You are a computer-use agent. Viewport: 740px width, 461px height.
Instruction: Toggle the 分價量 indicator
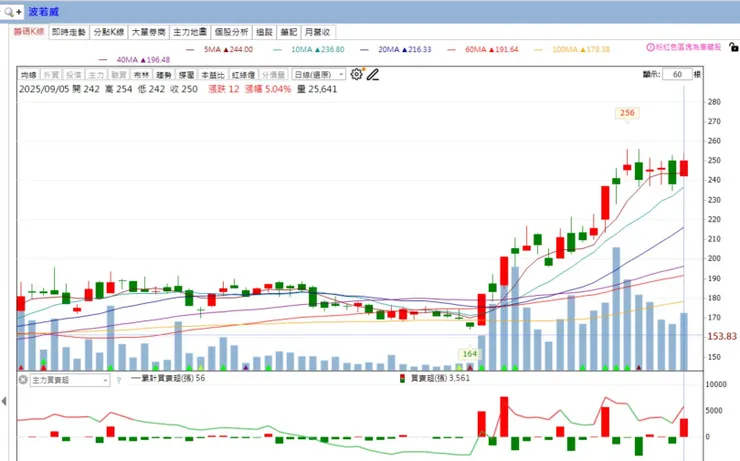click(x=273, y=75)
